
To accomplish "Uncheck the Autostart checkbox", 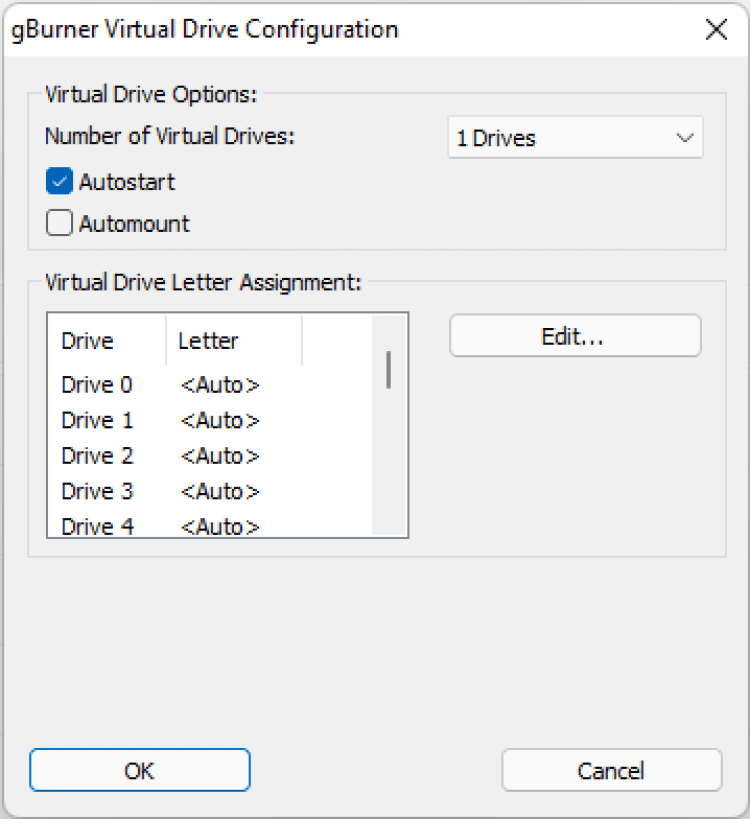I will (x=60, y=182).
